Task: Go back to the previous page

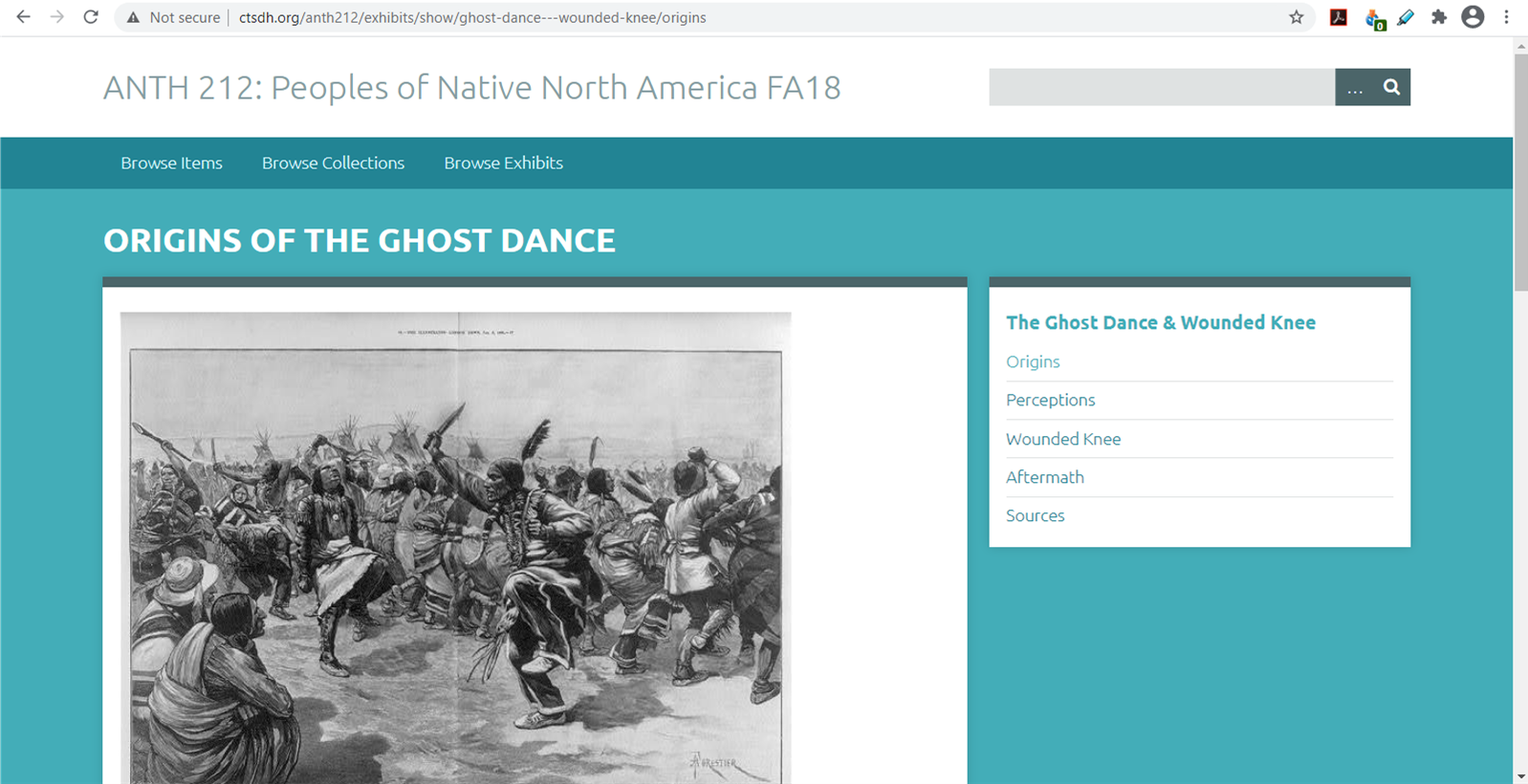Action: click(23, 17)
